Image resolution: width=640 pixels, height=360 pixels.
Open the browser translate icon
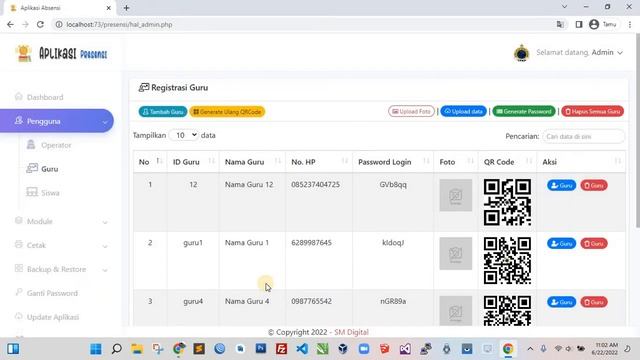click(x=560, y=24)
